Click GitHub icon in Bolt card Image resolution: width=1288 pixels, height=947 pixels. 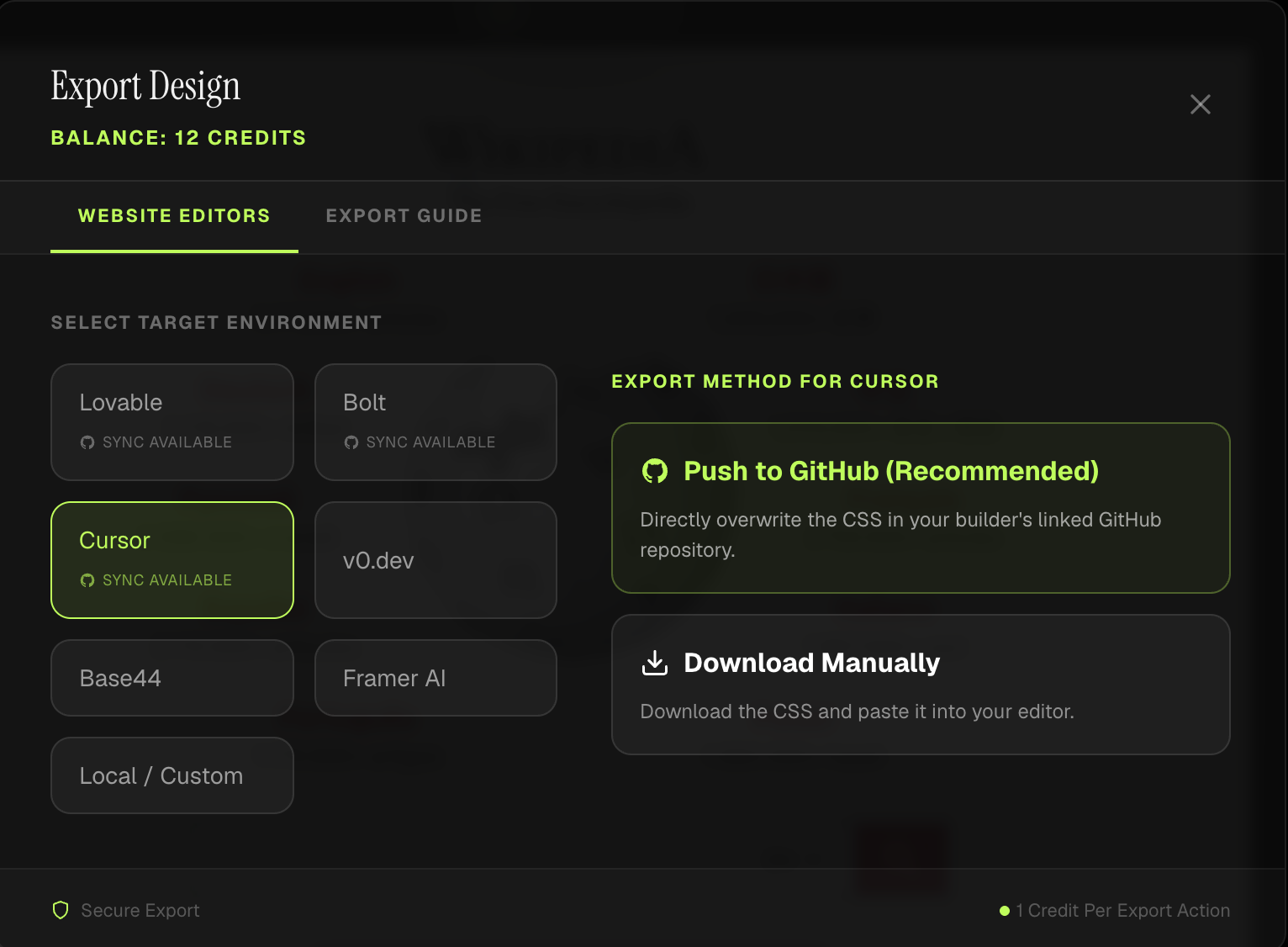(351, 442)
